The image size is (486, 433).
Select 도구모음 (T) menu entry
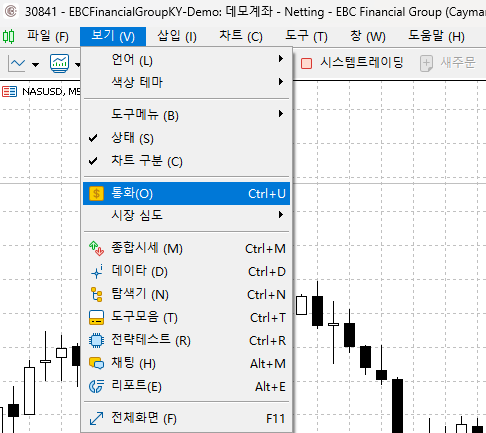[187, 317]
